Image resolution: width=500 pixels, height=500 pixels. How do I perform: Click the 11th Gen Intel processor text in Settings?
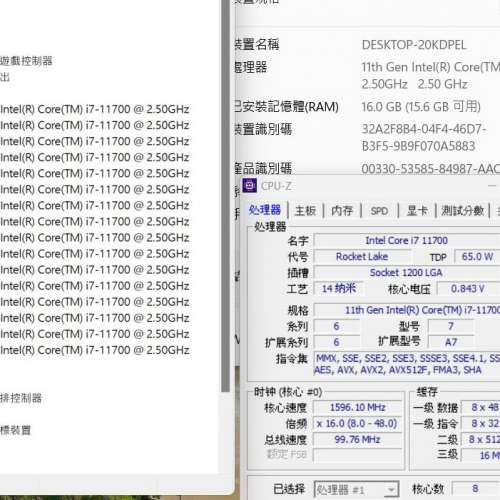431,76
